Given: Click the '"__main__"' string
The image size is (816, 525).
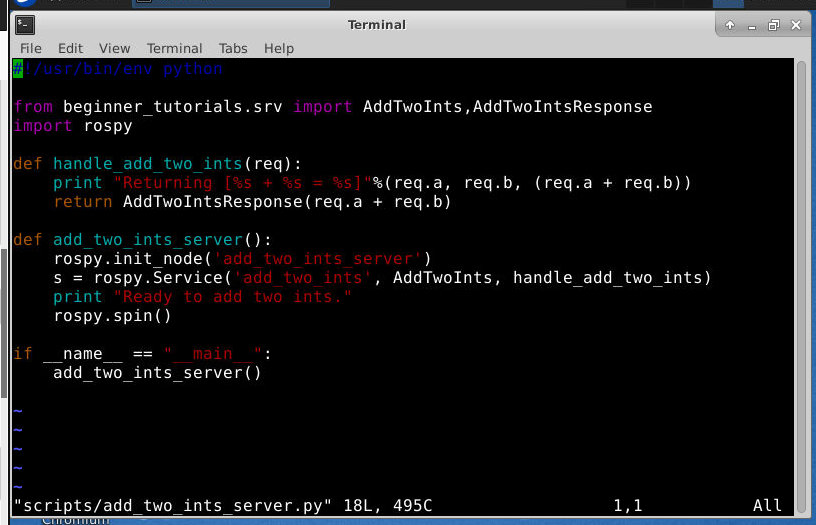Looking at the screenshot, I should coord(212,354).
